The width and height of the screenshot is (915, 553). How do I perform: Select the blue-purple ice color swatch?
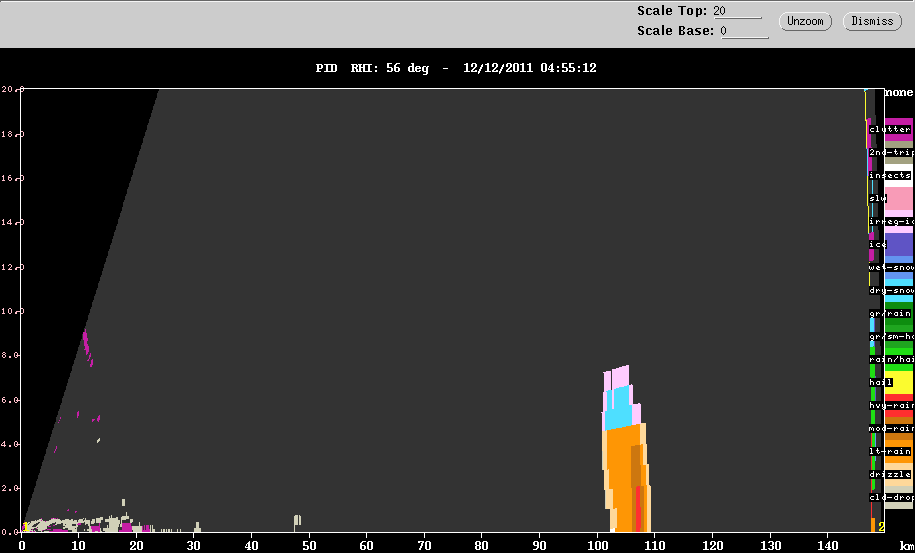click(x=899, y=244)
